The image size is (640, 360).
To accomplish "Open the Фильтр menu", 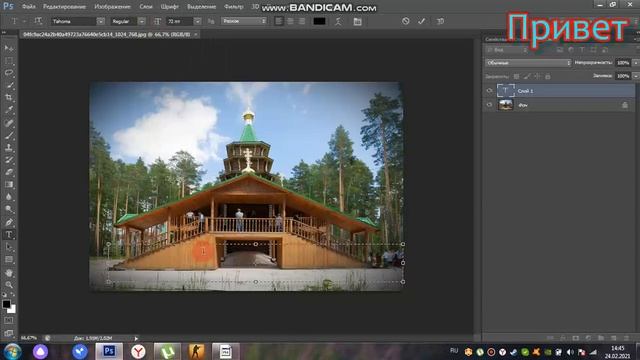I will point(233,7).
